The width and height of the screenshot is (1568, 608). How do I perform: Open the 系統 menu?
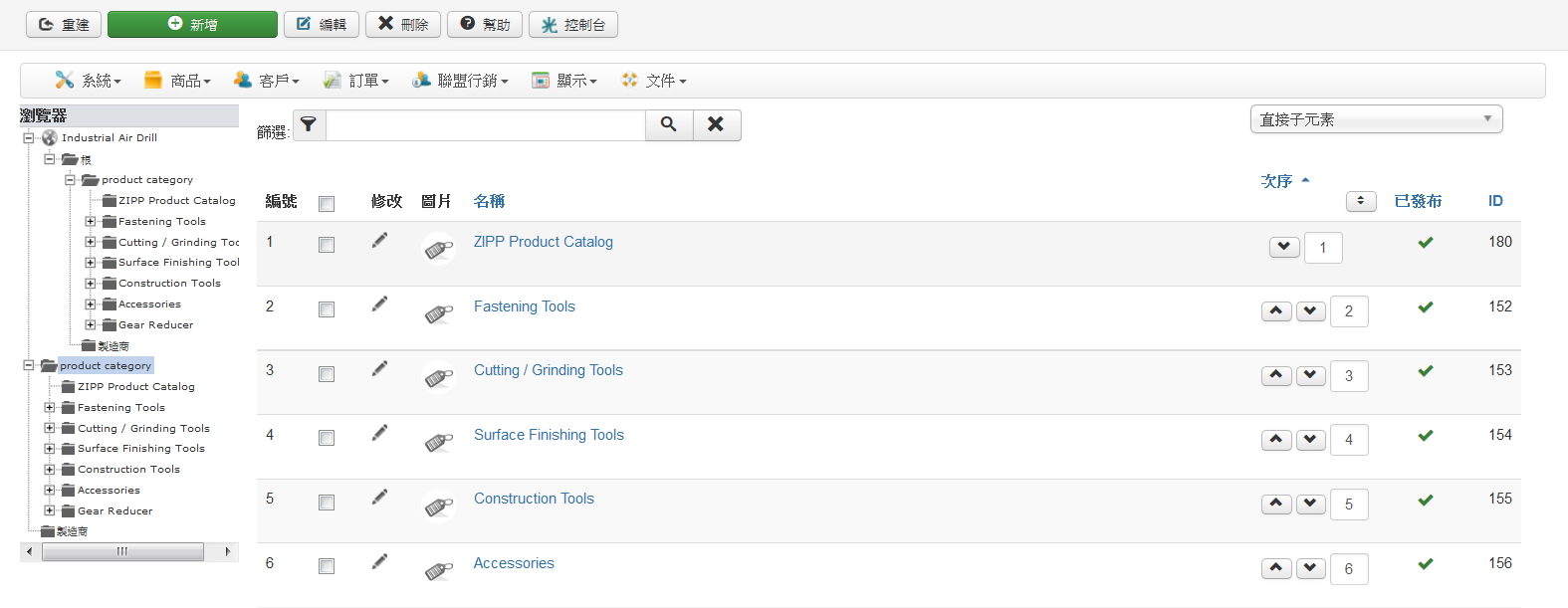(89, 81)
